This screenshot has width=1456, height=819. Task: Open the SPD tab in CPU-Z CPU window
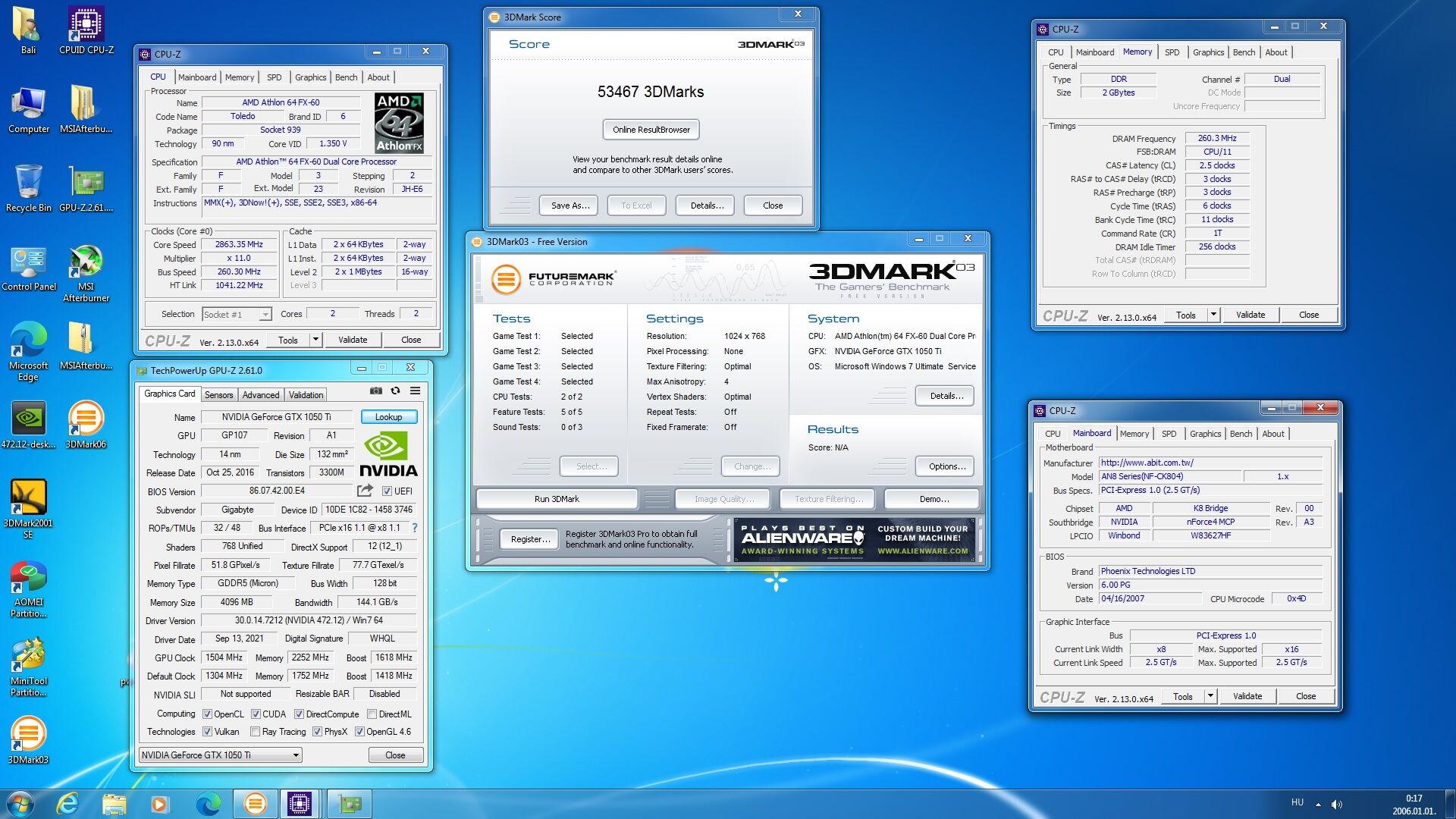(x=275, y=77)
